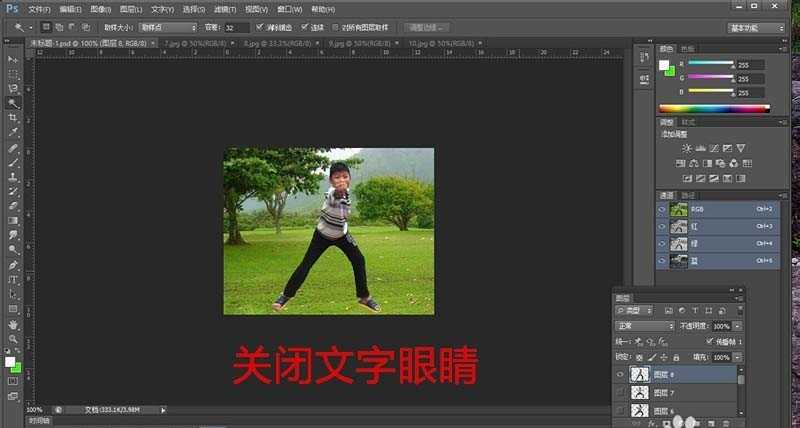The height and width of the screenshot is (428, 800).
Task: Select the Crop tool in the toolbox
Action: point(14,117)
